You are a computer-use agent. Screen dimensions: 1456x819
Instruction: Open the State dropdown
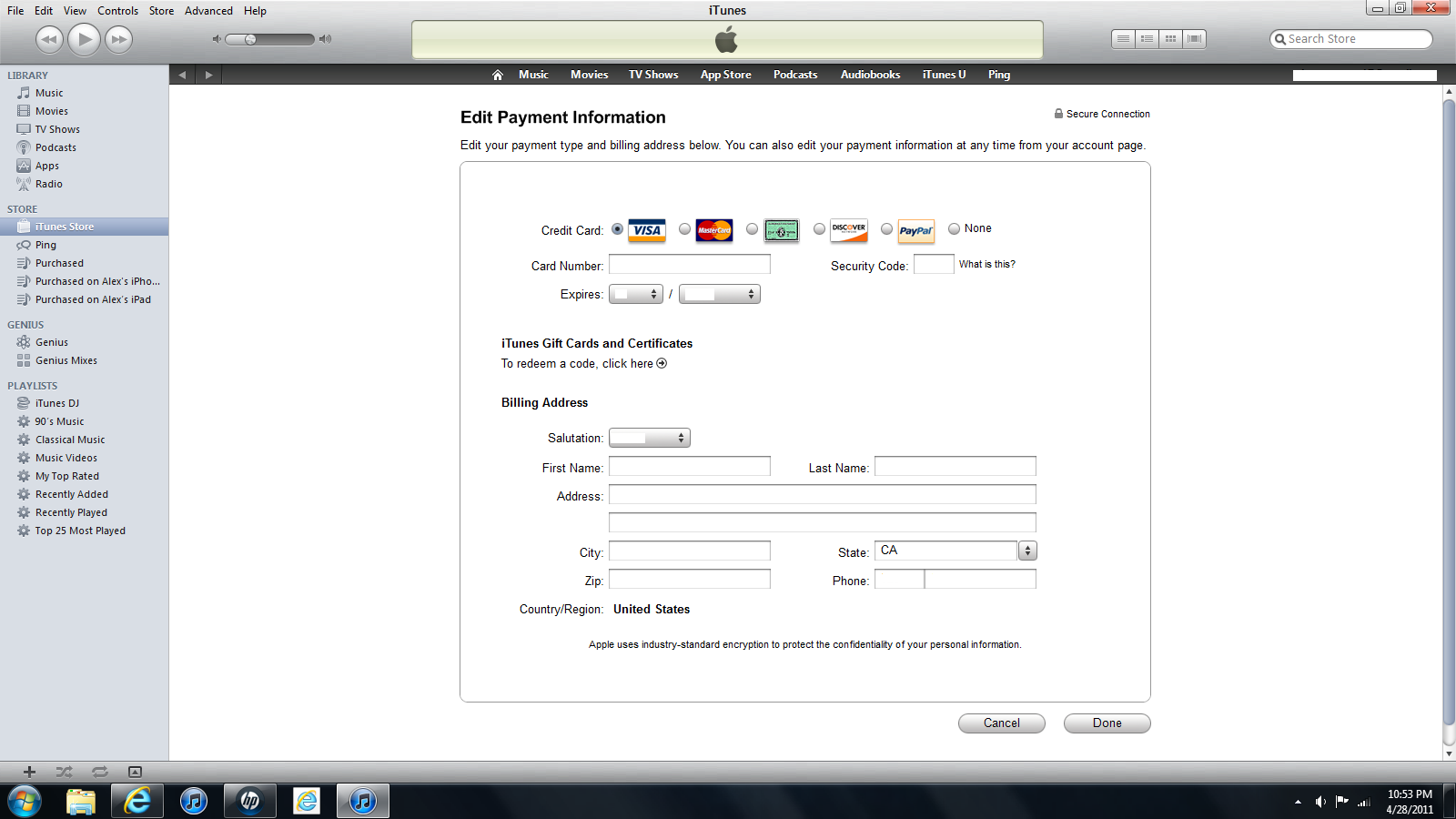1027,551
